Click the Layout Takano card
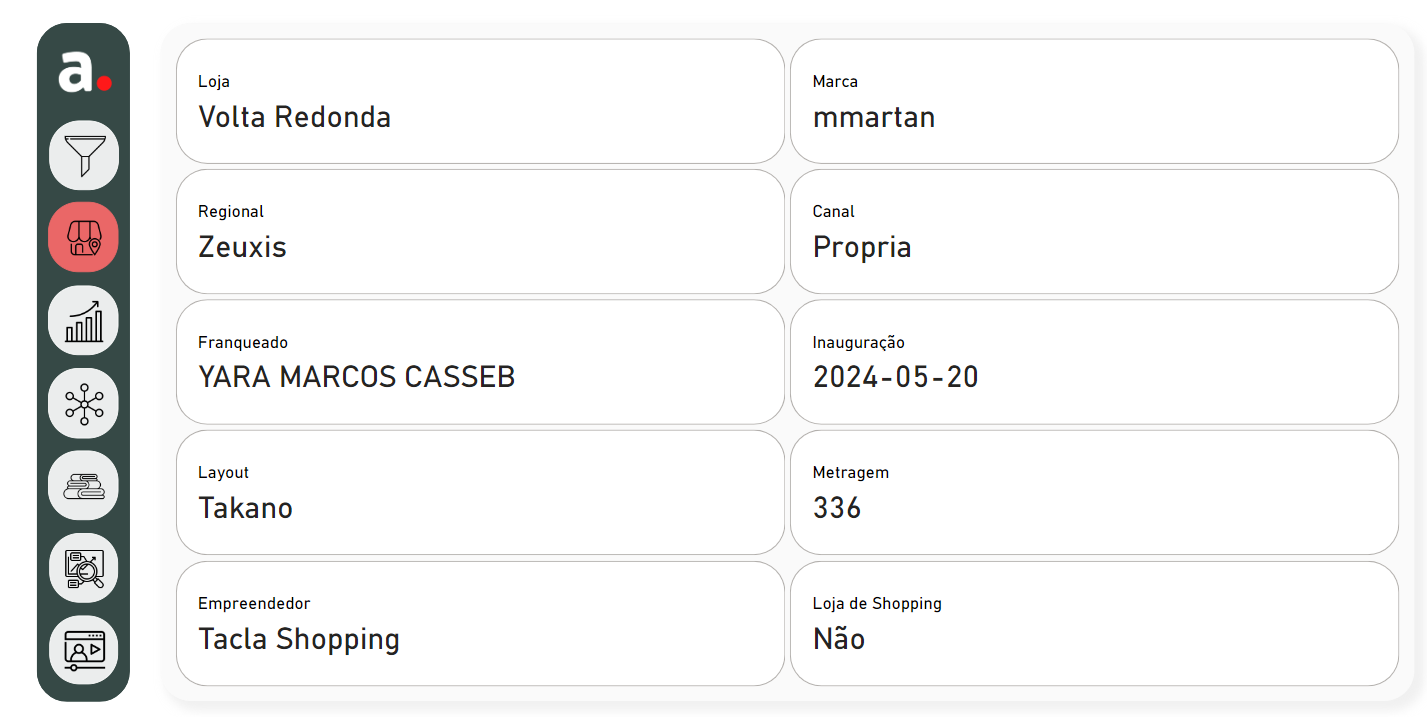The image size is (1427, 717). pyautogui.click(x=480, y=493)
